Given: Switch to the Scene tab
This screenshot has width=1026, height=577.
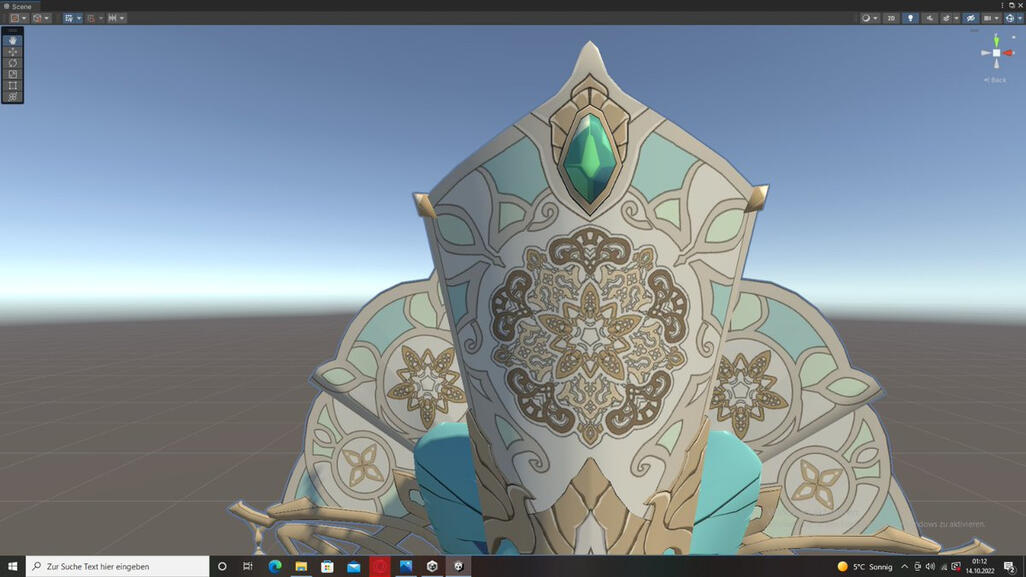Looking at the screenshot, I should pos(19,6).
